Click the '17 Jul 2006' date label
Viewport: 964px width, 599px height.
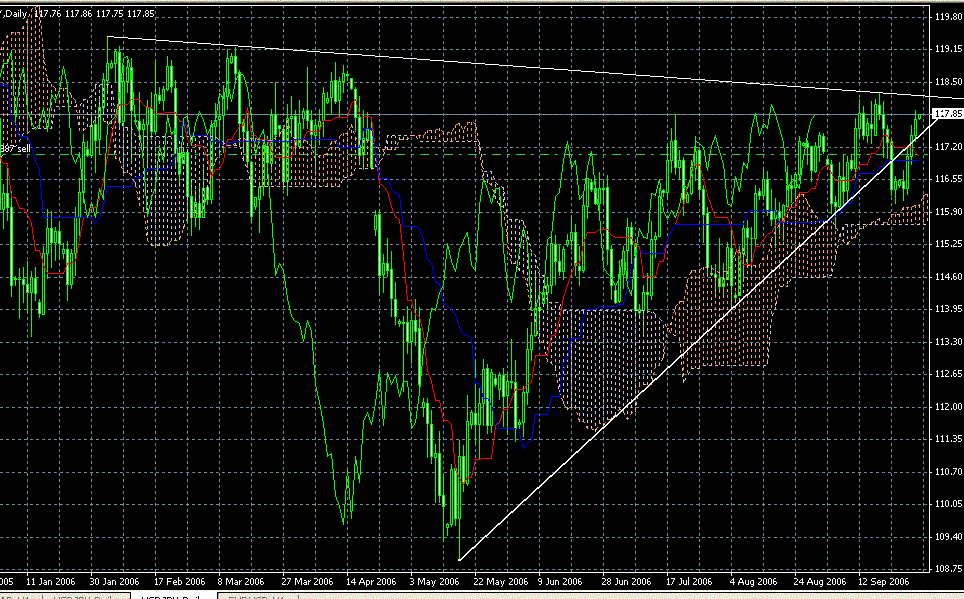pyautogui.click(x=689, y=582)
